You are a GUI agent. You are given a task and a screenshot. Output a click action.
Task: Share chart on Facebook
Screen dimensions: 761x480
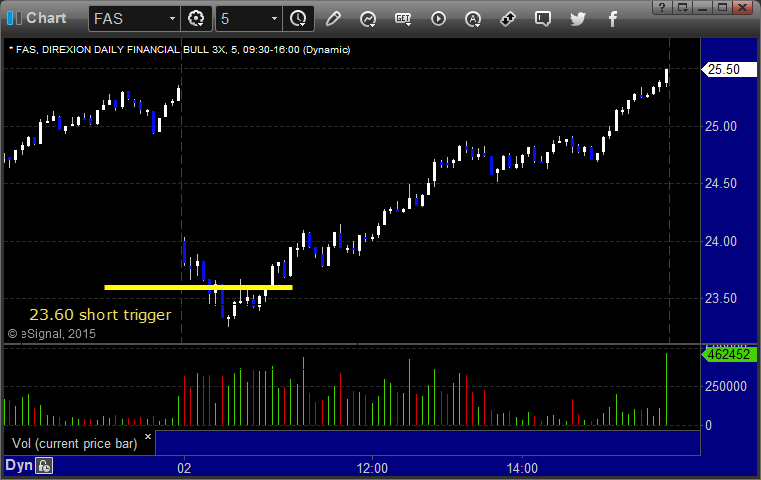click(x=612, y=19)
